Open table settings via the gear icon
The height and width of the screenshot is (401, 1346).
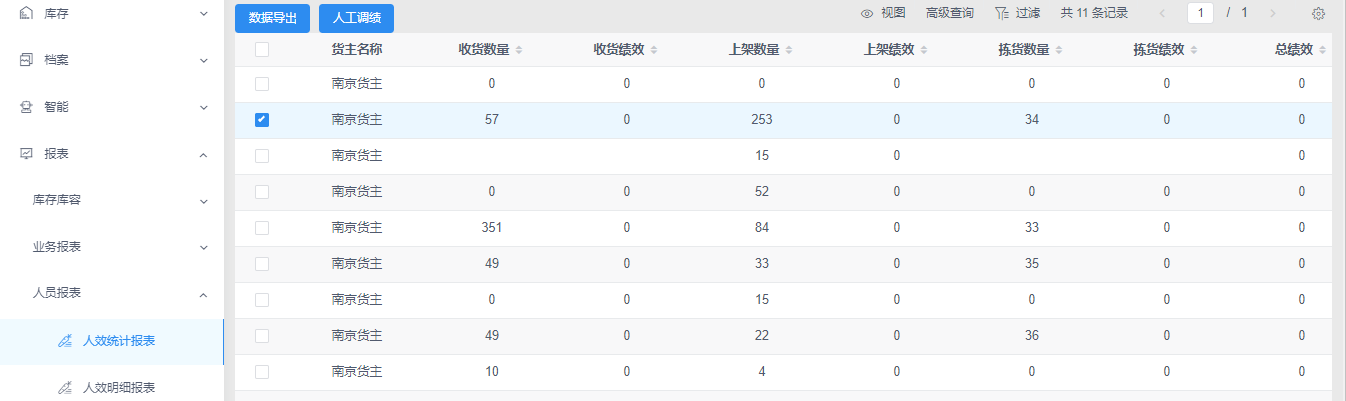click(1318, 13)
